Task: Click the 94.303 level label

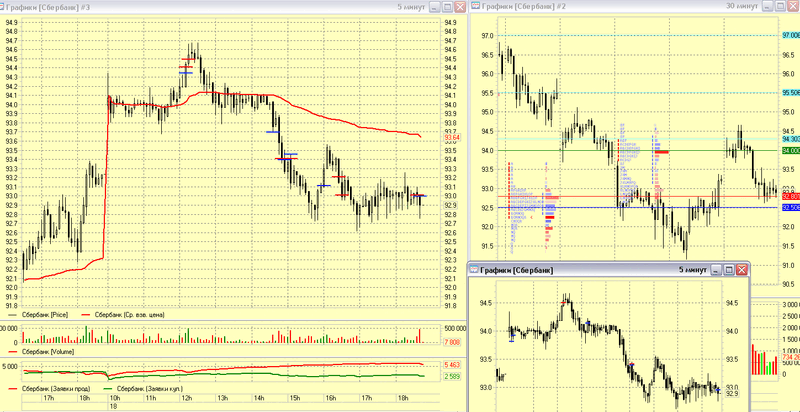Action: point(791,139)
